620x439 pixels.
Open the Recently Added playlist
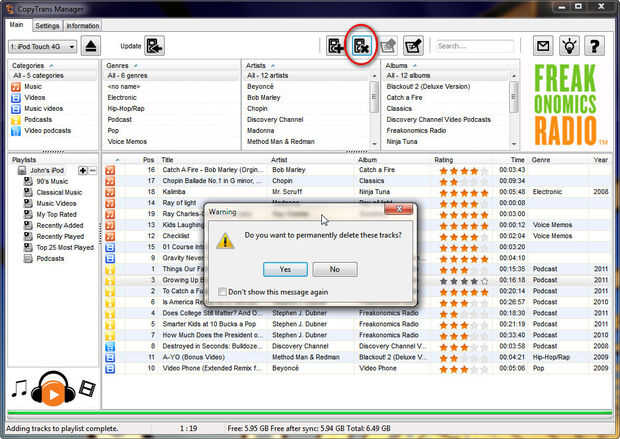point(60,226)
